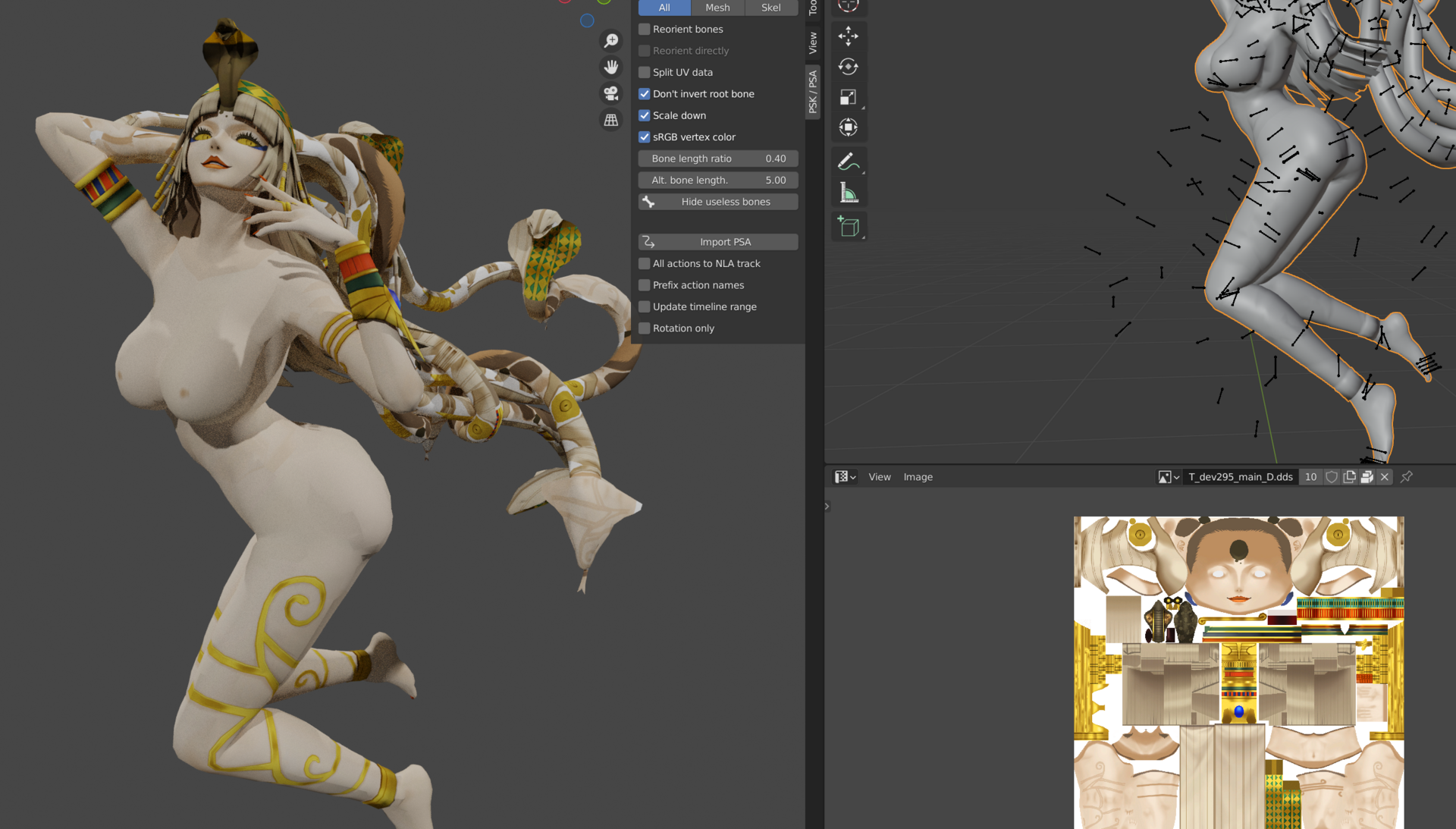Open the browse image dropdown
The image size is (1456, 829).
pyautogui.click(x=1168, y=477)
